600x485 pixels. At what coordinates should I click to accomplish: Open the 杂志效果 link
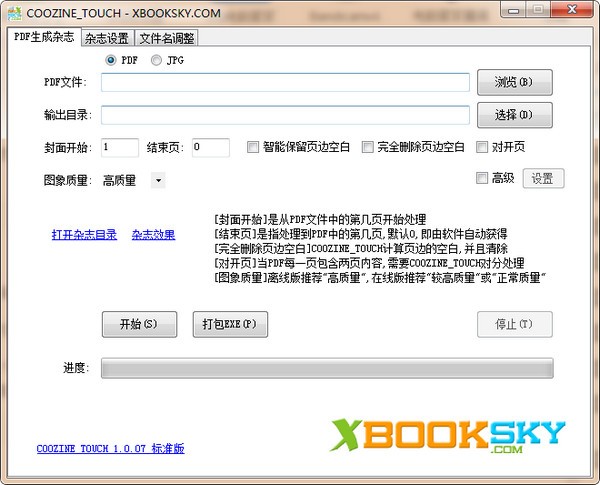click(x=153, y=234)
